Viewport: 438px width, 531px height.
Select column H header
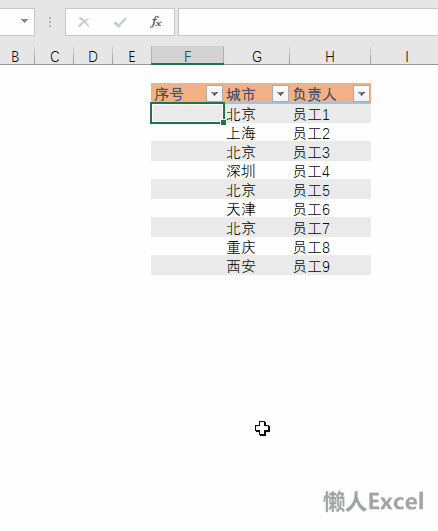(330, 56)
